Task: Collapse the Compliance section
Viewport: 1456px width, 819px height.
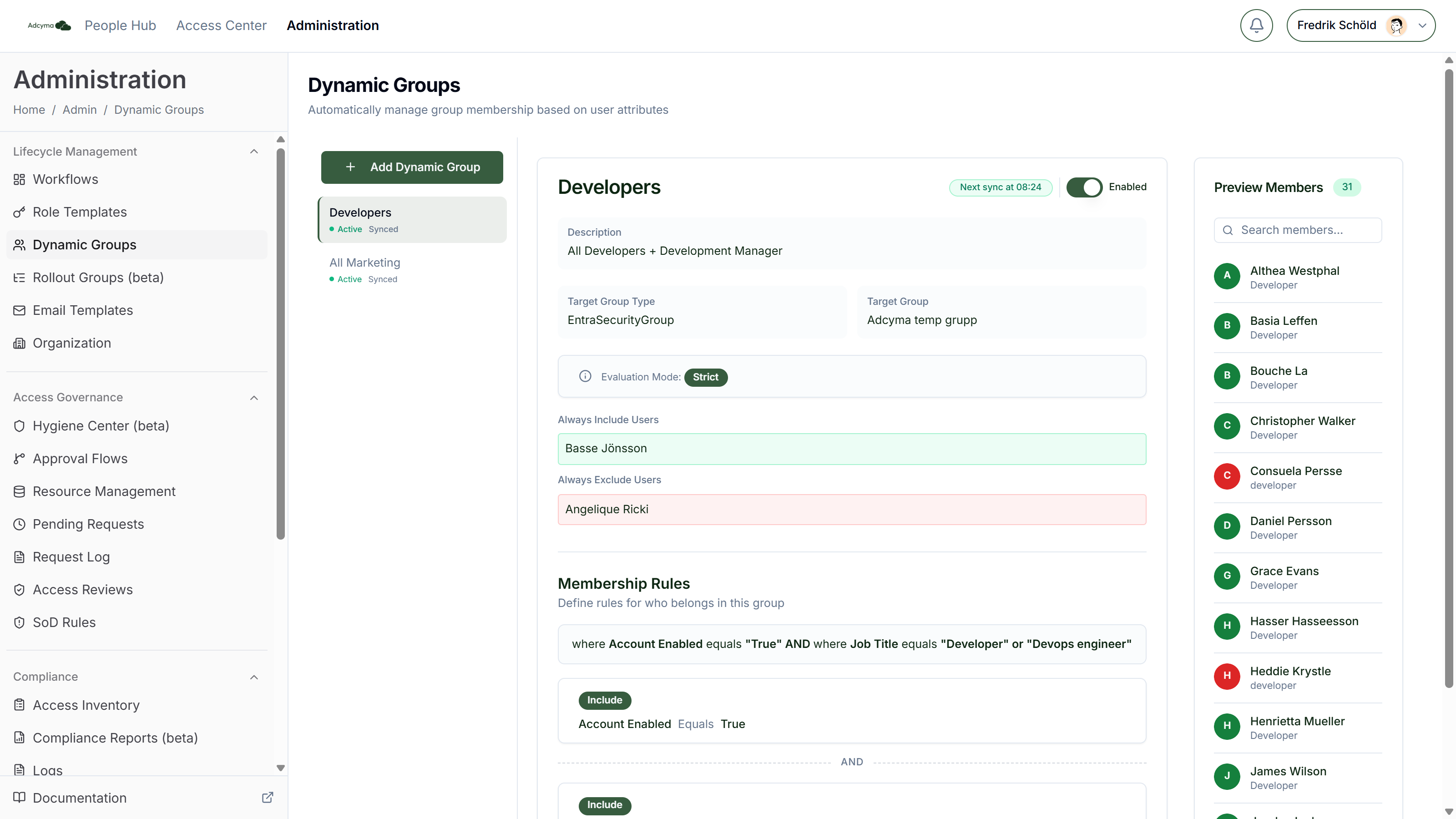Action: pyautogui.click(x=254, y=677)
